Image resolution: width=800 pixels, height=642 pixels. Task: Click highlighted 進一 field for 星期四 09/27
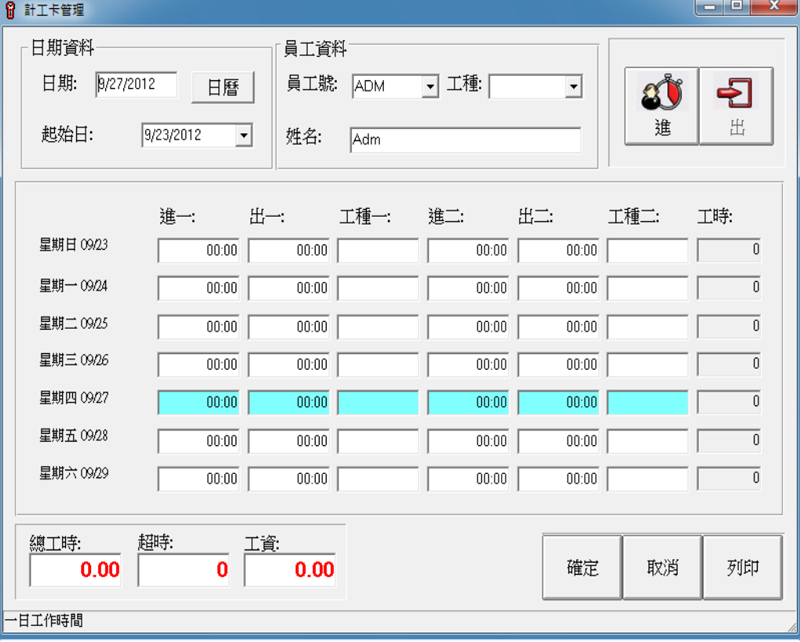coord(198,403)
